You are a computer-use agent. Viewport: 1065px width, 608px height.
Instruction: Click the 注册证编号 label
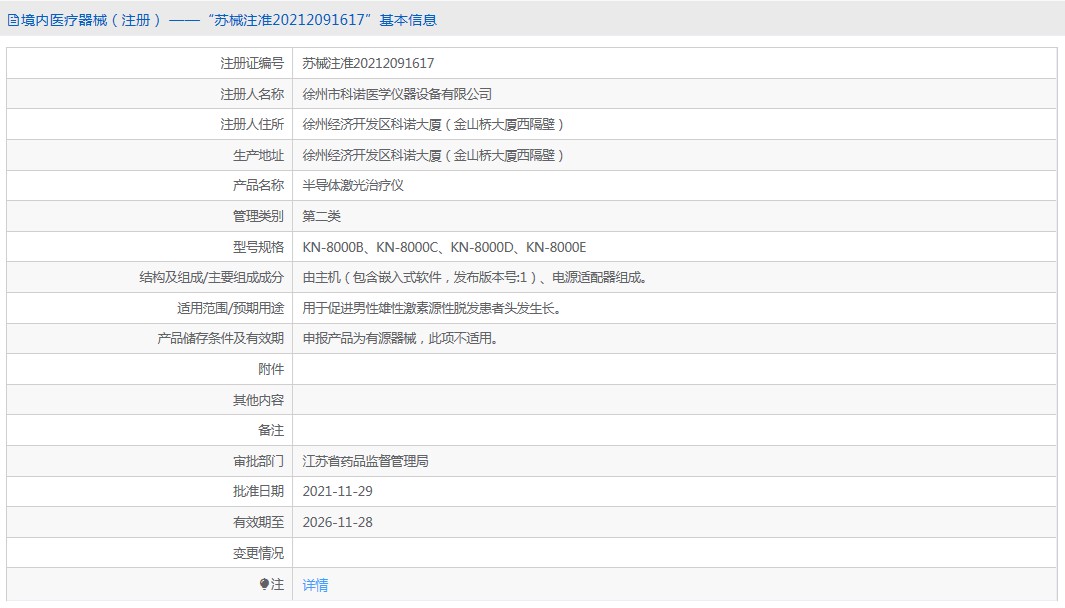(x=252, y=63)
